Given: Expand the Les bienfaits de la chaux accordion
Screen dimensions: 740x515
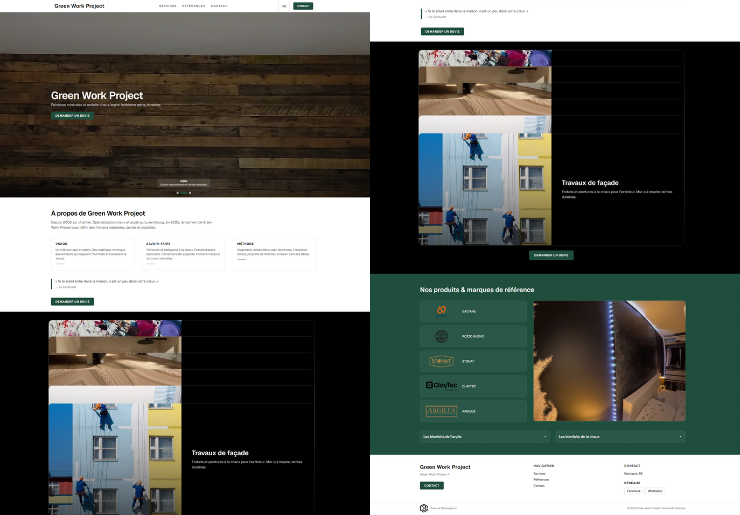Looking at the screenshot, I should click(x=620, y=437).
